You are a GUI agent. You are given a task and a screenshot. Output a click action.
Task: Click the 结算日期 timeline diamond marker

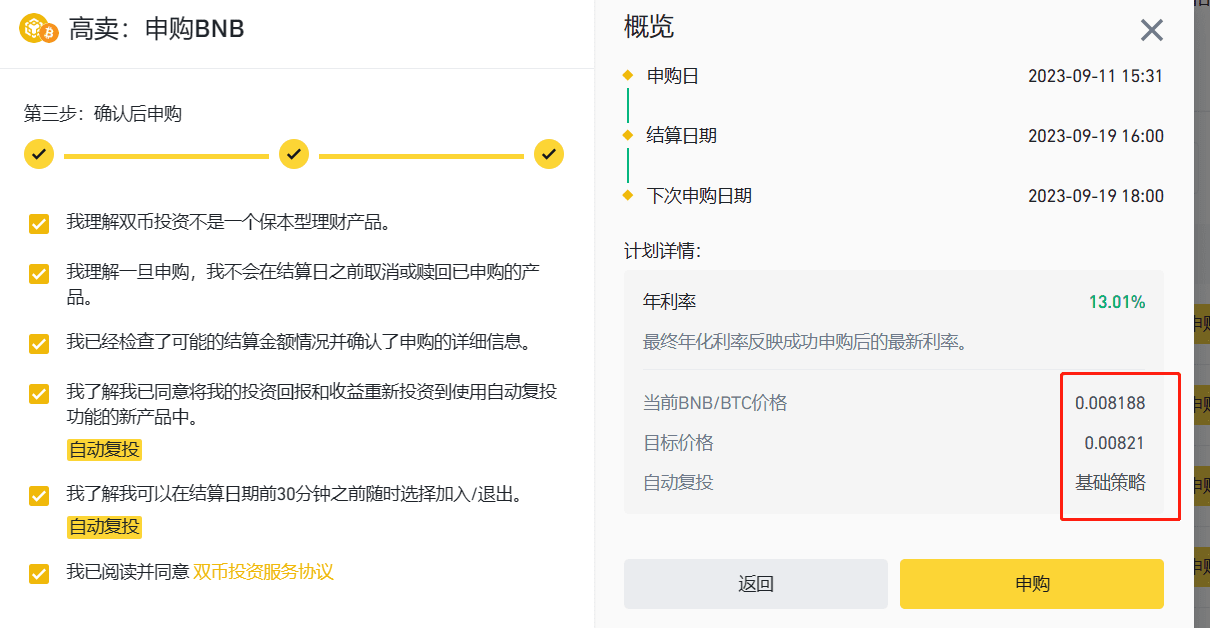[x=628, y=135]
